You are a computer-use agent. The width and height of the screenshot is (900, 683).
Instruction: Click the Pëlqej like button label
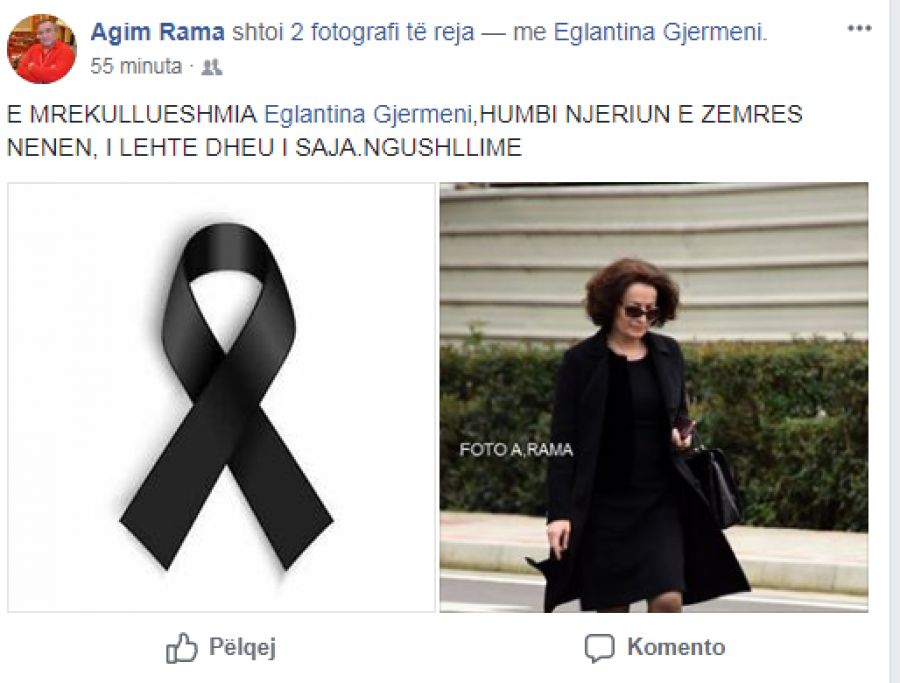(242, 647)
